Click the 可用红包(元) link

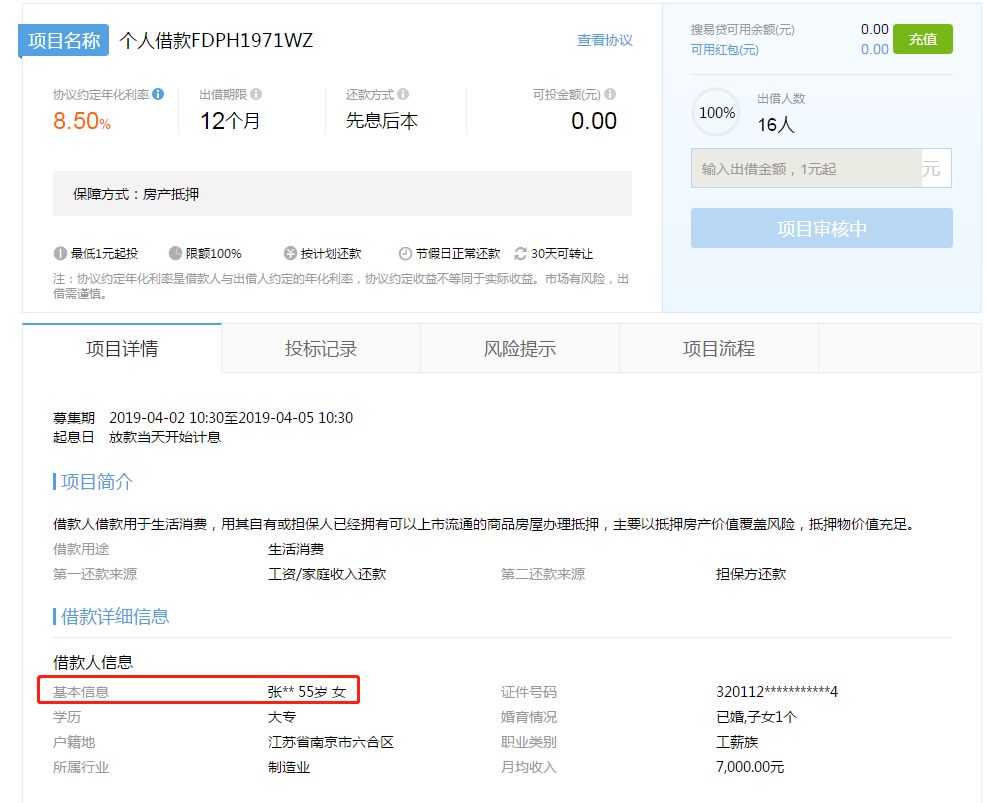click(725, 50)
